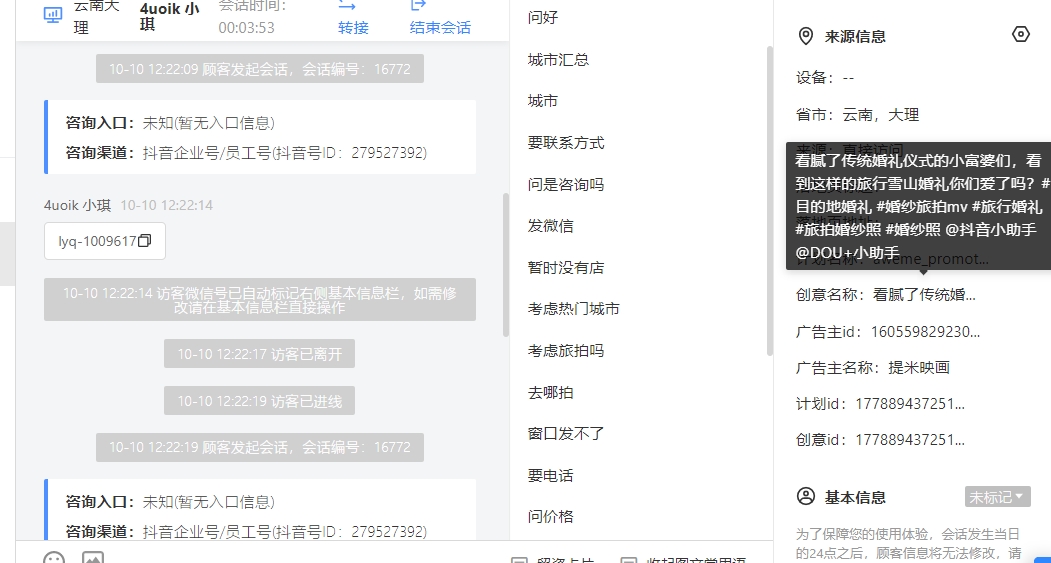Choose the 窗口发不了 quick reply
The image size is (1051, 563).
click(x=566, y=434)
